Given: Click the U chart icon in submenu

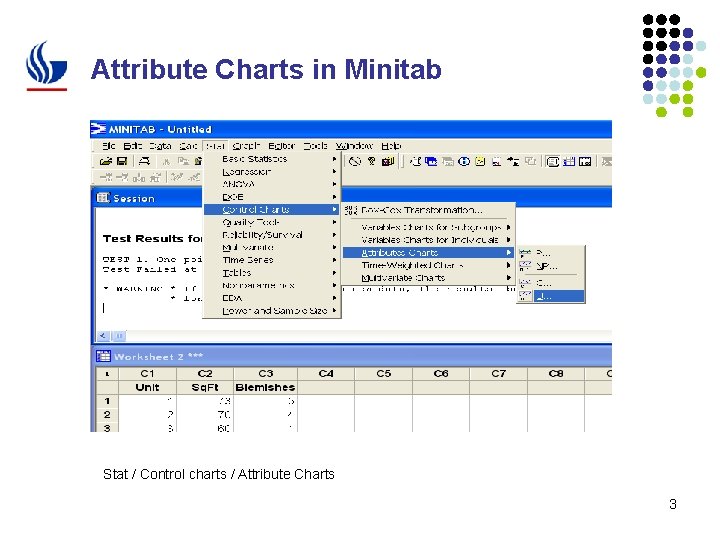Looking at the screenshot, I should 525,296.
